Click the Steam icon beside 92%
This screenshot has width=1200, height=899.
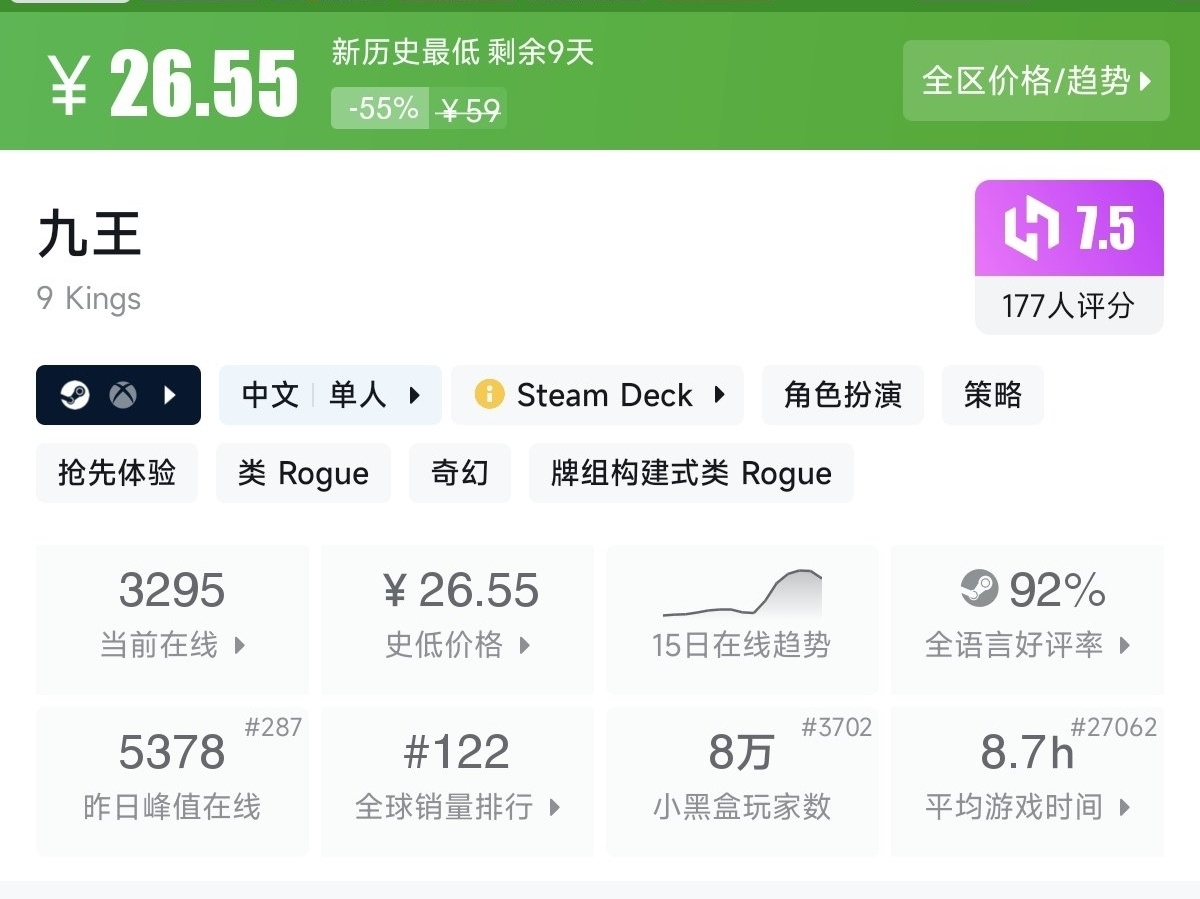979,589
